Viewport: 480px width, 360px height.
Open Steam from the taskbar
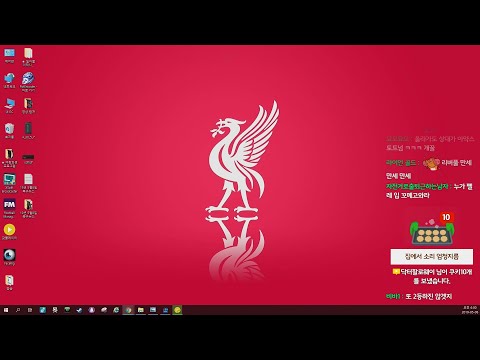click(x=79, y=310)
